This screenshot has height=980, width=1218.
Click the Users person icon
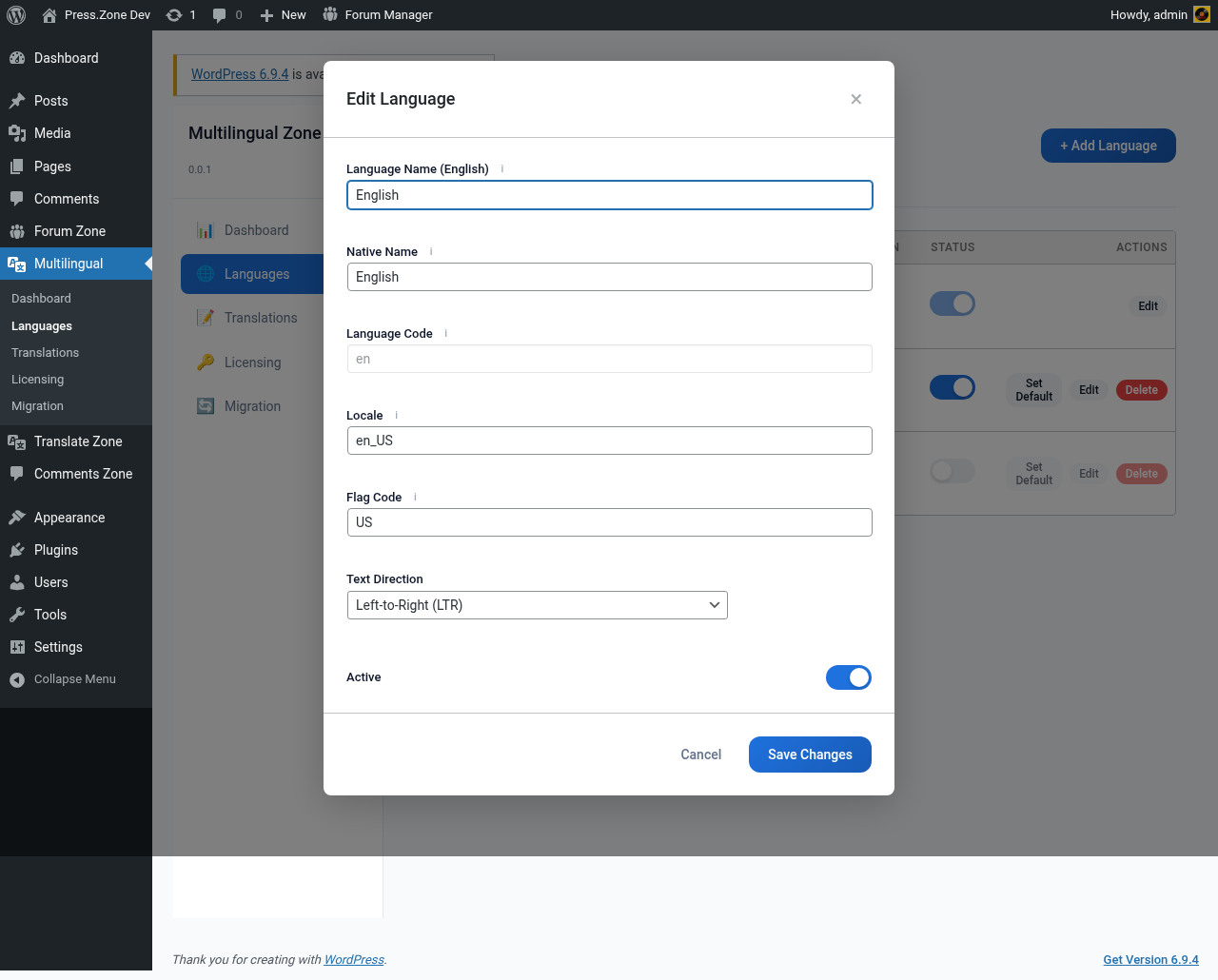17,582
